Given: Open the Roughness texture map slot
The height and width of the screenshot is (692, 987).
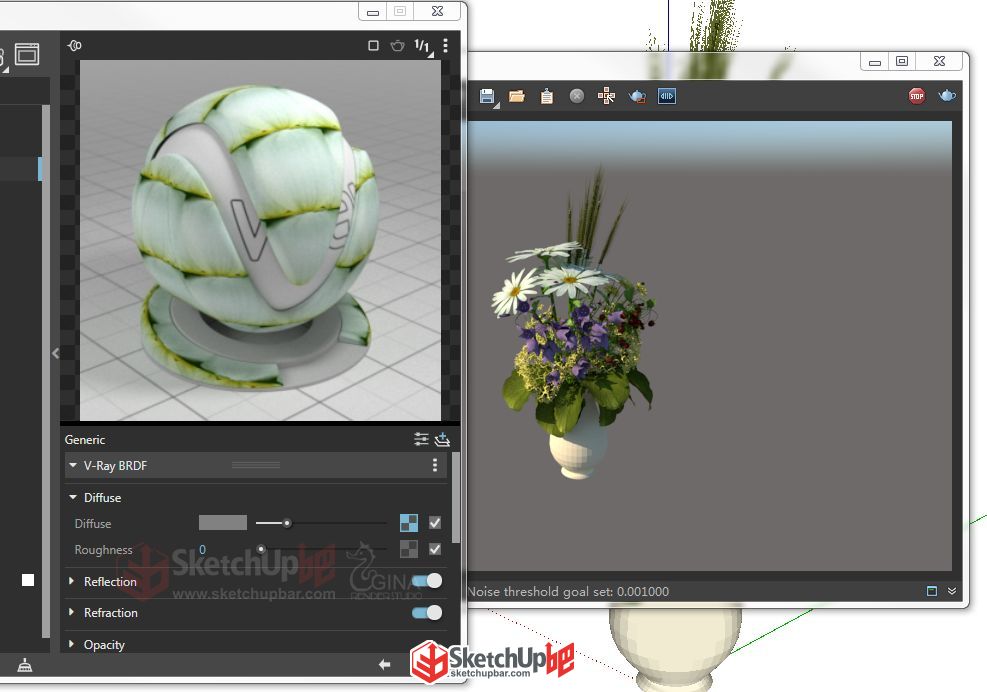Looking at the screenshot, I should 409,549.
